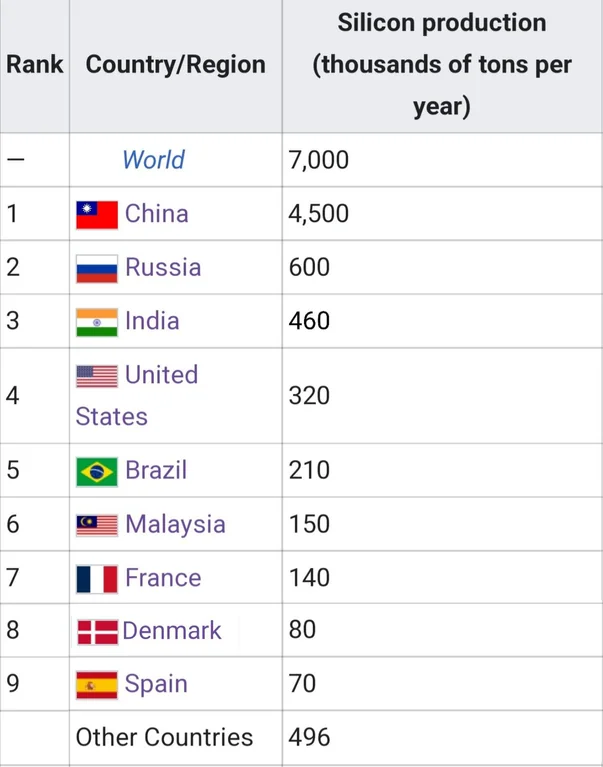The width and height of the screenshot is (603, 767).
Task: Click the Denmark flag icon
Action: coord(97,632)
